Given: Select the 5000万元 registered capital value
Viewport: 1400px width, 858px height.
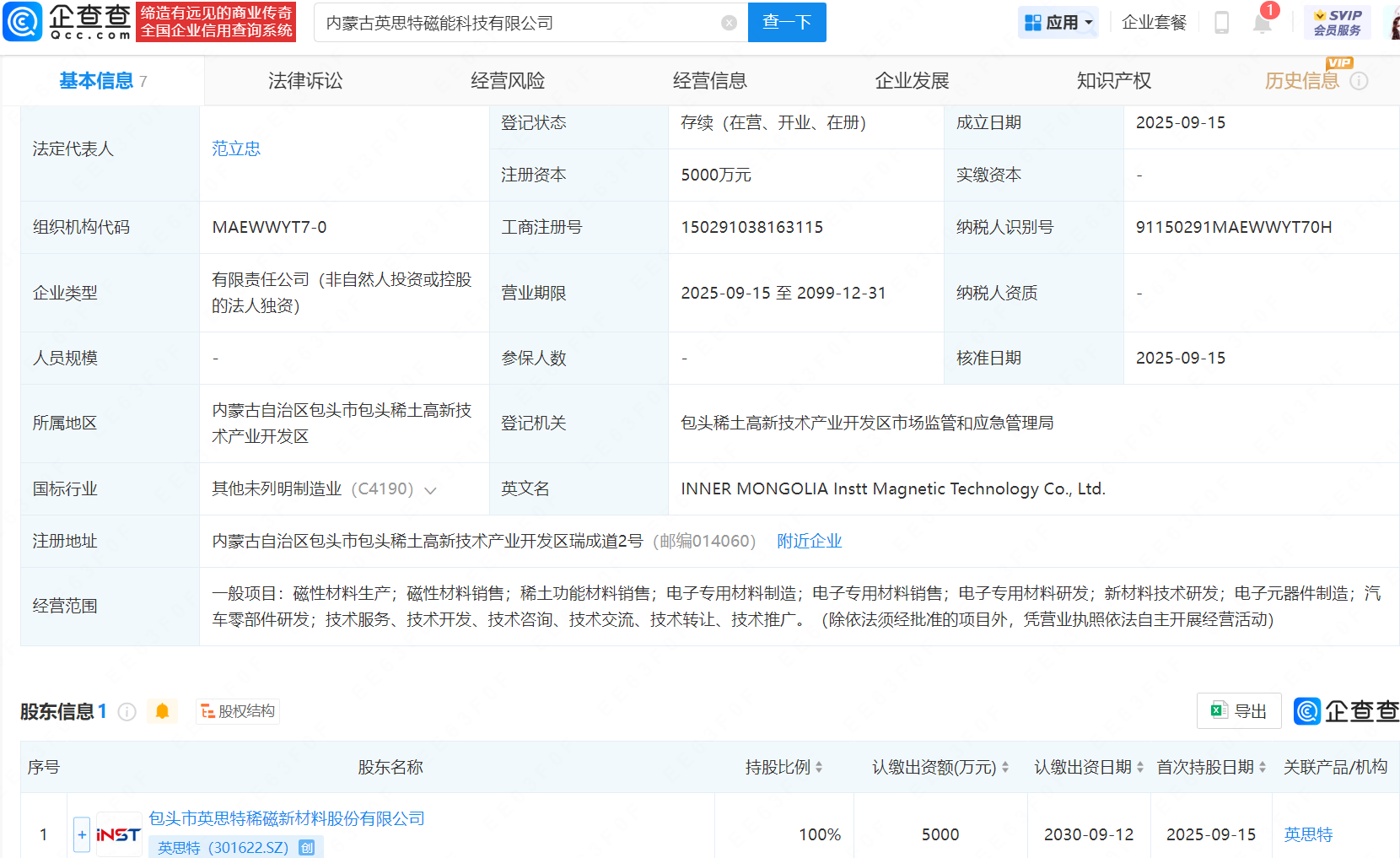Looking at the screenshot, I should click(716, 175).
